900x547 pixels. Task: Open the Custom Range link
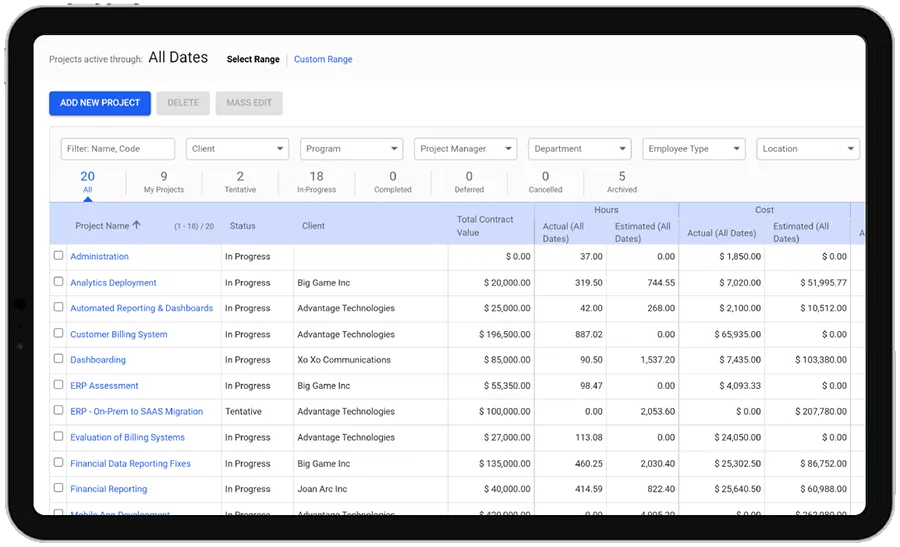coord(323,59)
